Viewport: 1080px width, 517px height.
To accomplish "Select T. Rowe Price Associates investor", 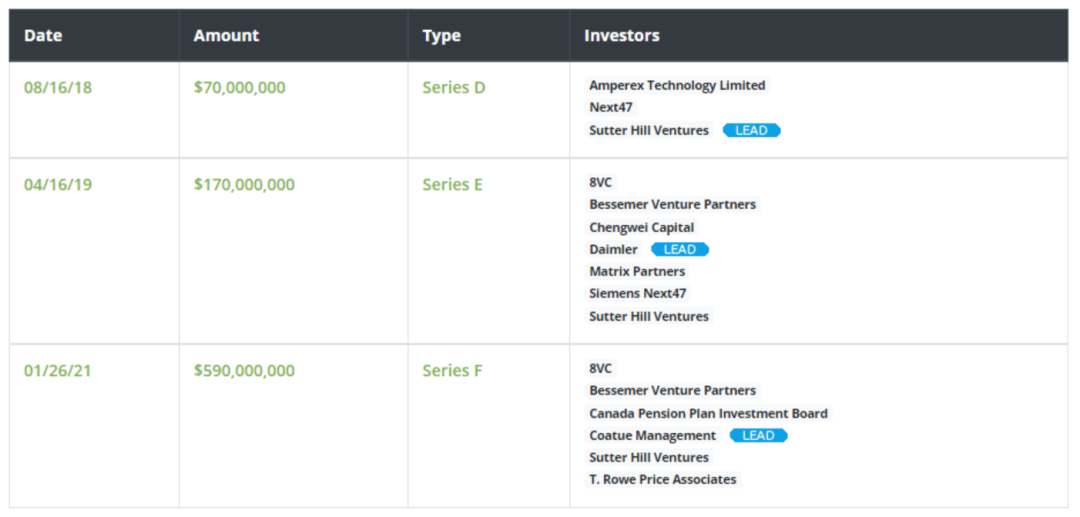I will [x=662, y=479].
